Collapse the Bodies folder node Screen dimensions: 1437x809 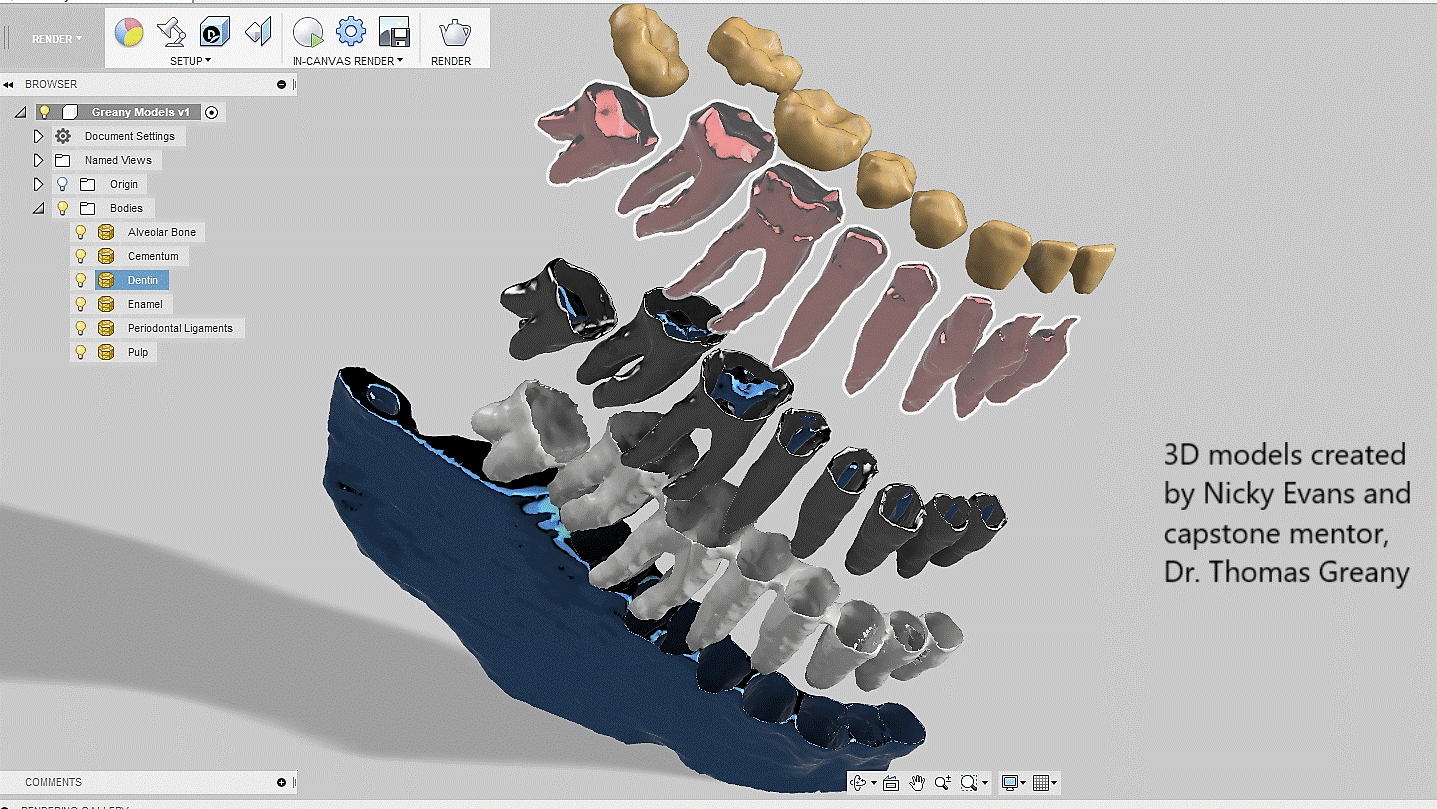point(39,208)
